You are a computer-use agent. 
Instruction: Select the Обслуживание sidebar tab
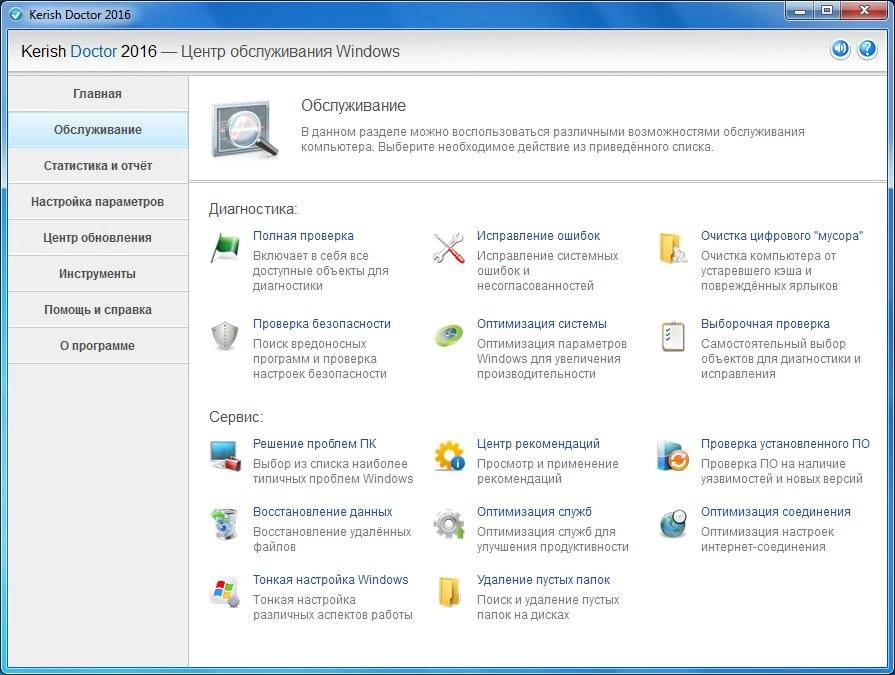tap(98, 130)
